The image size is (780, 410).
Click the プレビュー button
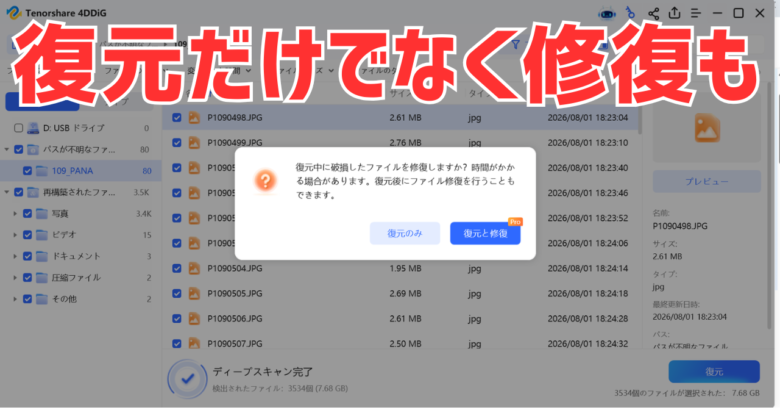coord(706,182)
